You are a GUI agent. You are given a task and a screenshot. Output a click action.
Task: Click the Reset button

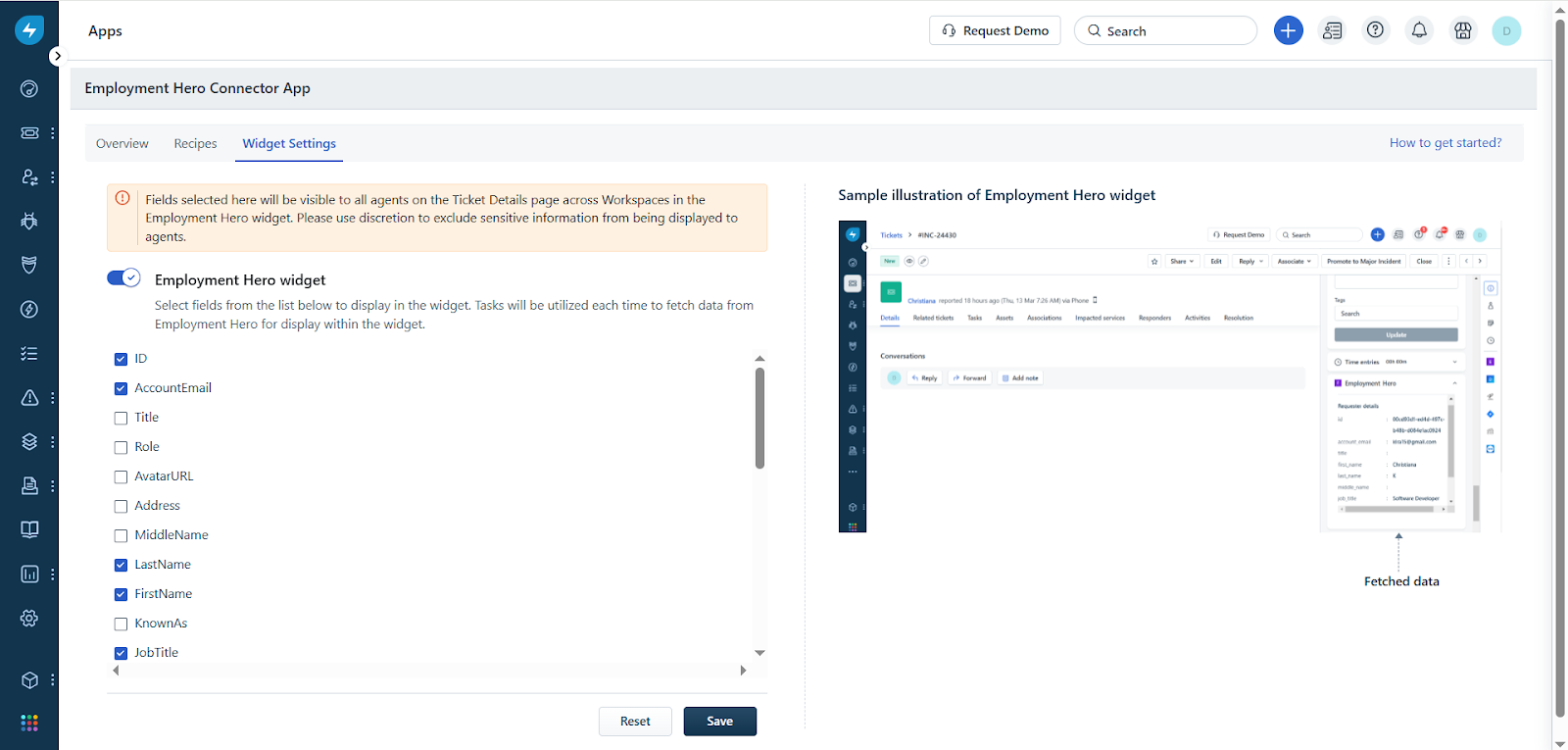(635, 722)
